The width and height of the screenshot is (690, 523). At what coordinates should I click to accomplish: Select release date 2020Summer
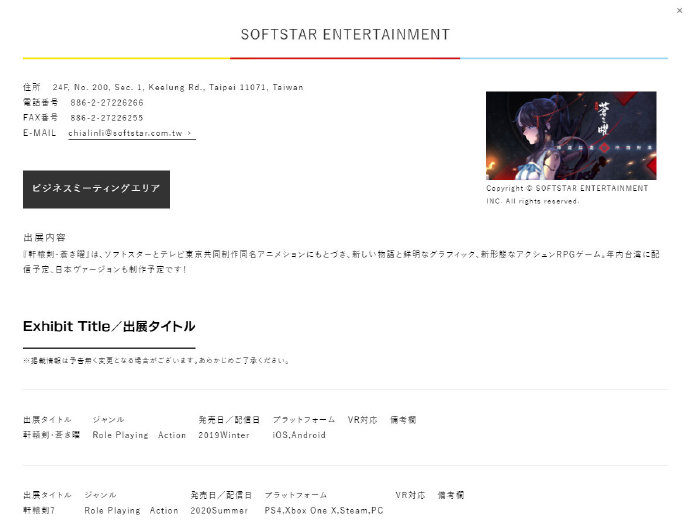click(219, 511)
